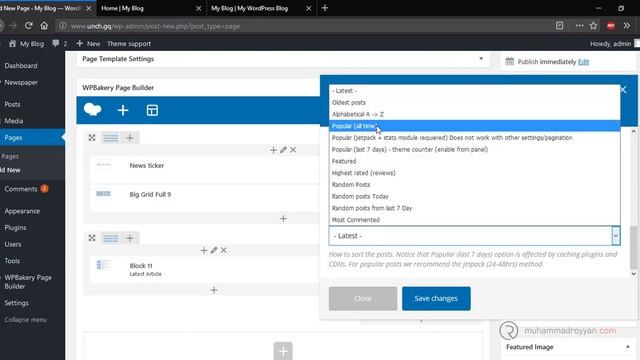
Task: Bookmark this page with the star icon
Action: point(593,26)
